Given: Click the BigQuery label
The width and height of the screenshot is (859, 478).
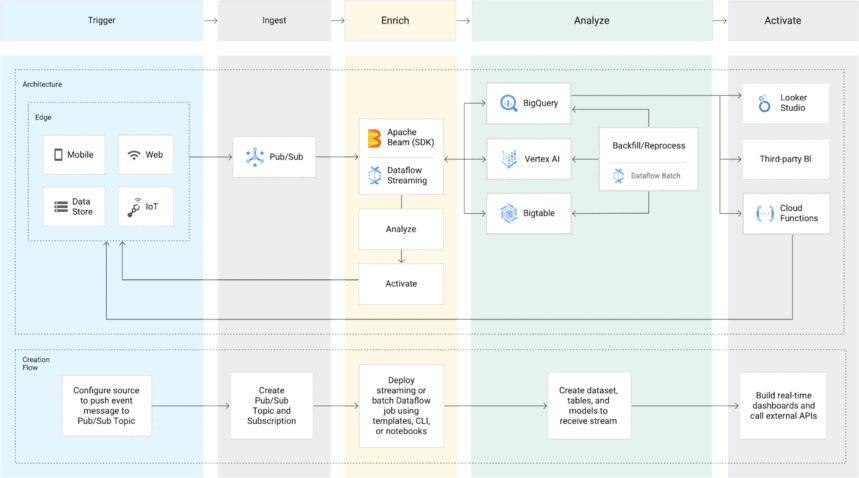Looking at the screenshot, I should click(x=540, y=103).
